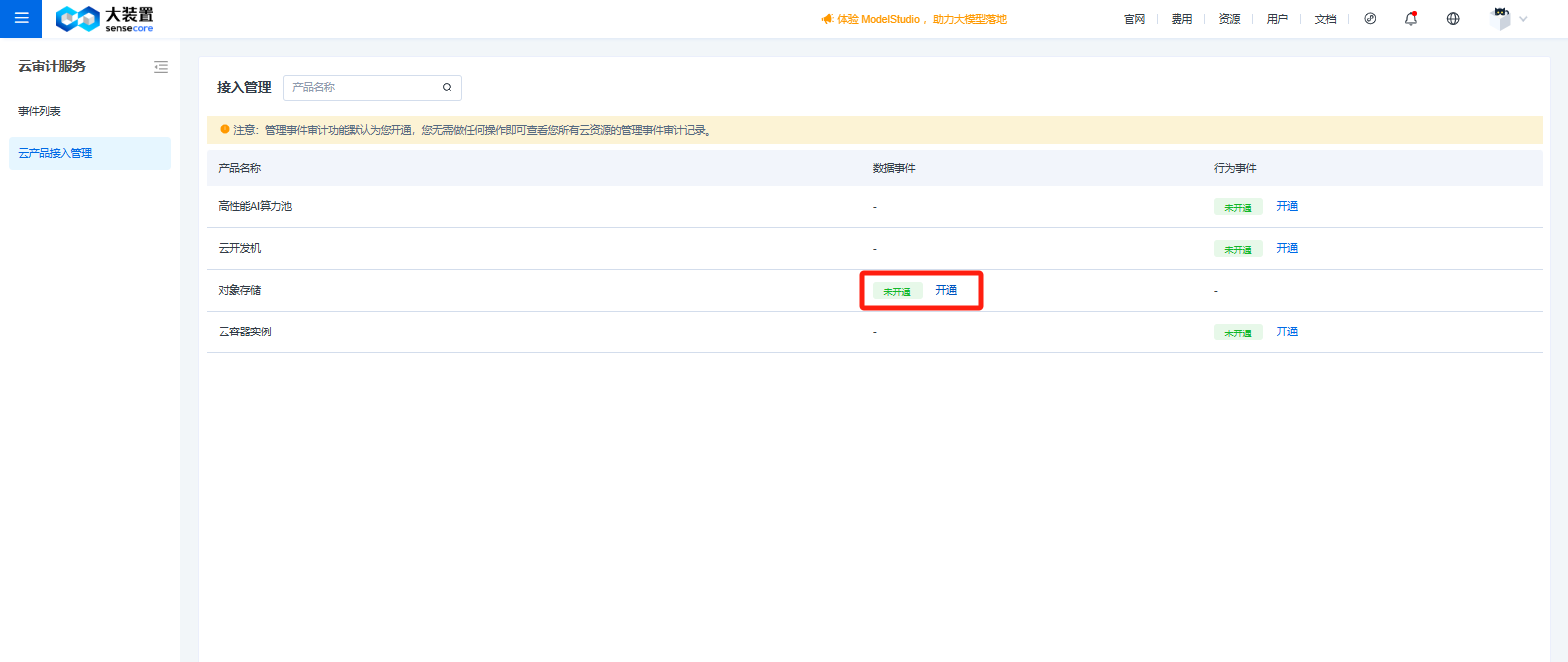Collapse the sidebar using the fold icon

click(x=161, y=67)
